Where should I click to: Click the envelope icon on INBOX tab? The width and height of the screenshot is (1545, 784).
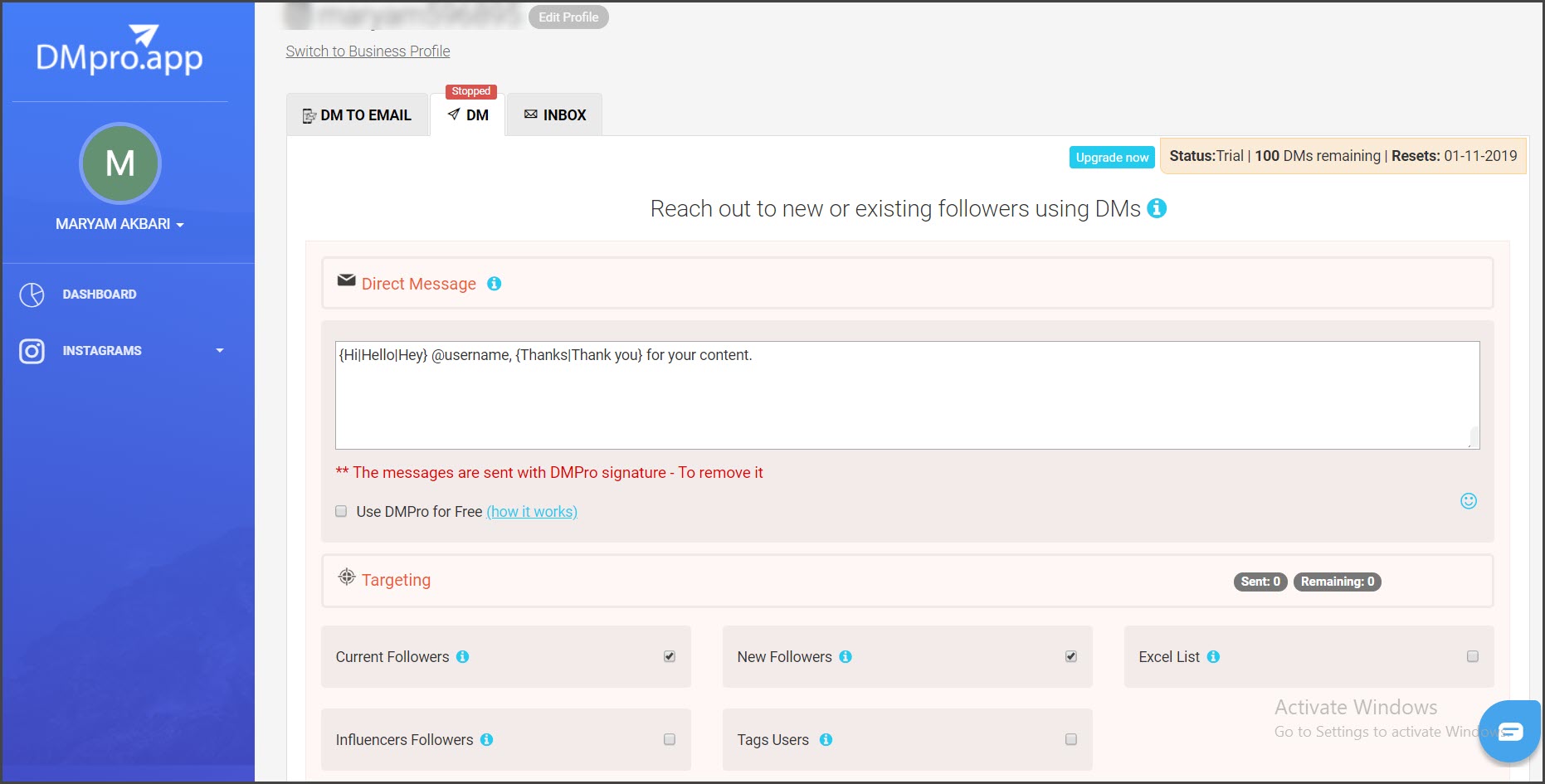tap(531, 114)
